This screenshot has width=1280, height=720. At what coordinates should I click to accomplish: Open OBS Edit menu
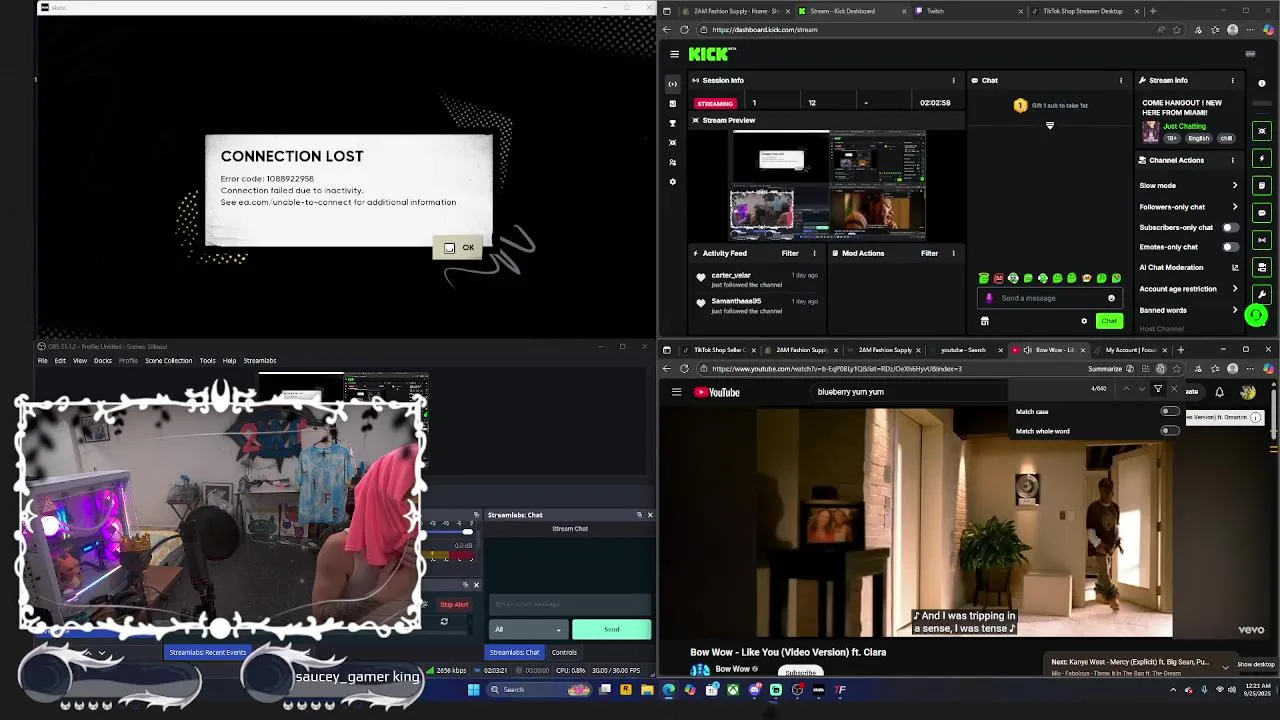[x=60, y=360]
